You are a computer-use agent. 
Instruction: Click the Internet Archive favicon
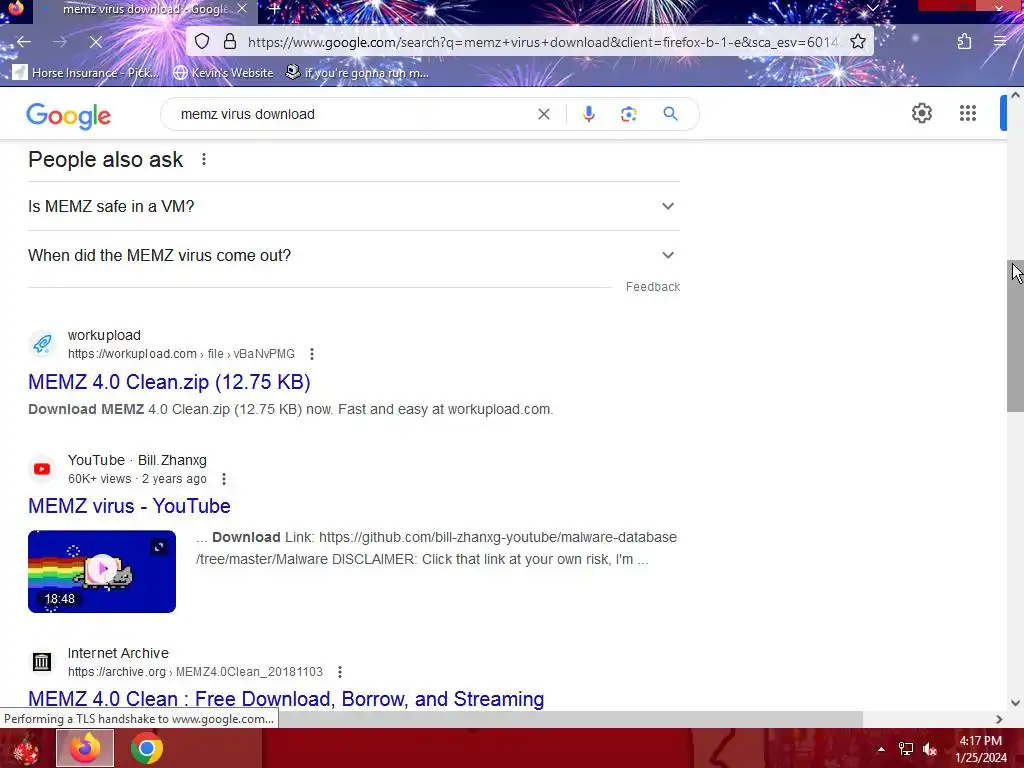pos(42,662)
